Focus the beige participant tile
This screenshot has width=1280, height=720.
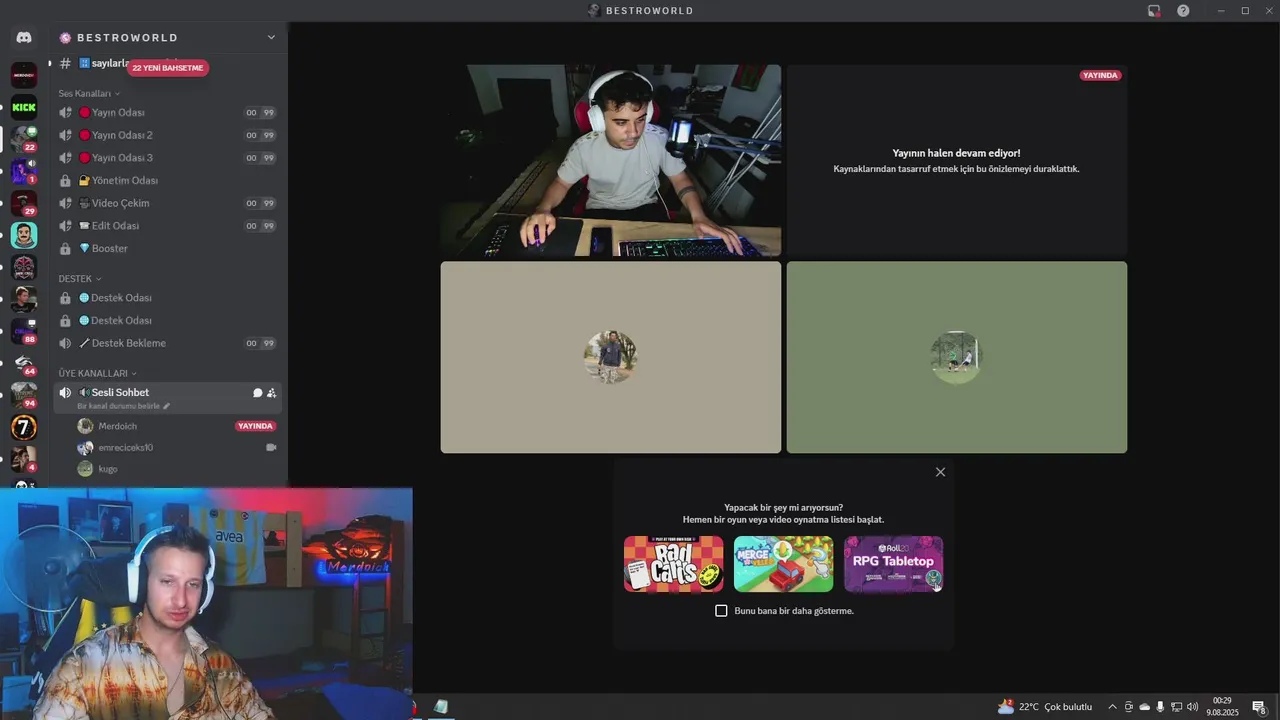point(611,357)
